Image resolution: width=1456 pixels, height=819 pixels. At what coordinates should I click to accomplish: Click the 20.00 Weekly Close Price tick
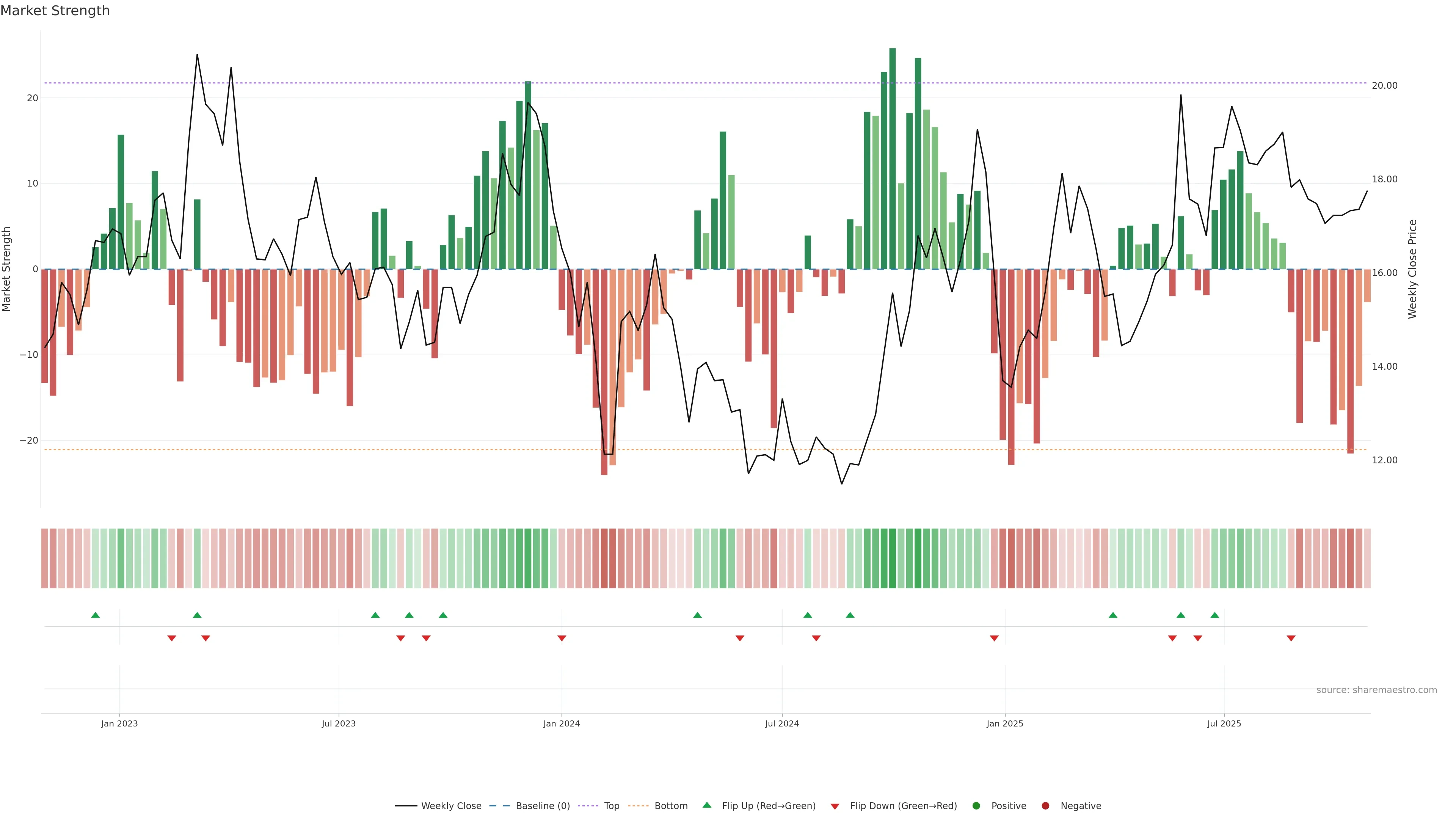(1384, 85)
